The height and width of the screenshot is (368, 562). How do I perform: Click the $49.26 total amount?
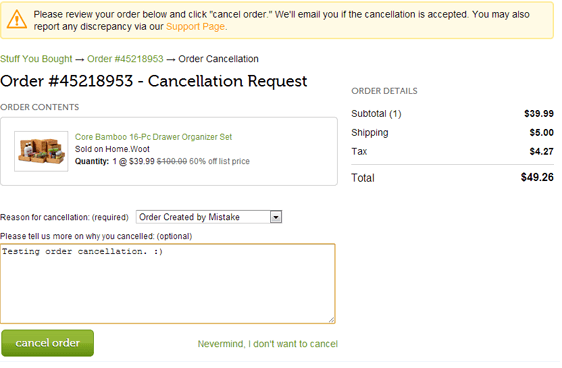[537, 177]
